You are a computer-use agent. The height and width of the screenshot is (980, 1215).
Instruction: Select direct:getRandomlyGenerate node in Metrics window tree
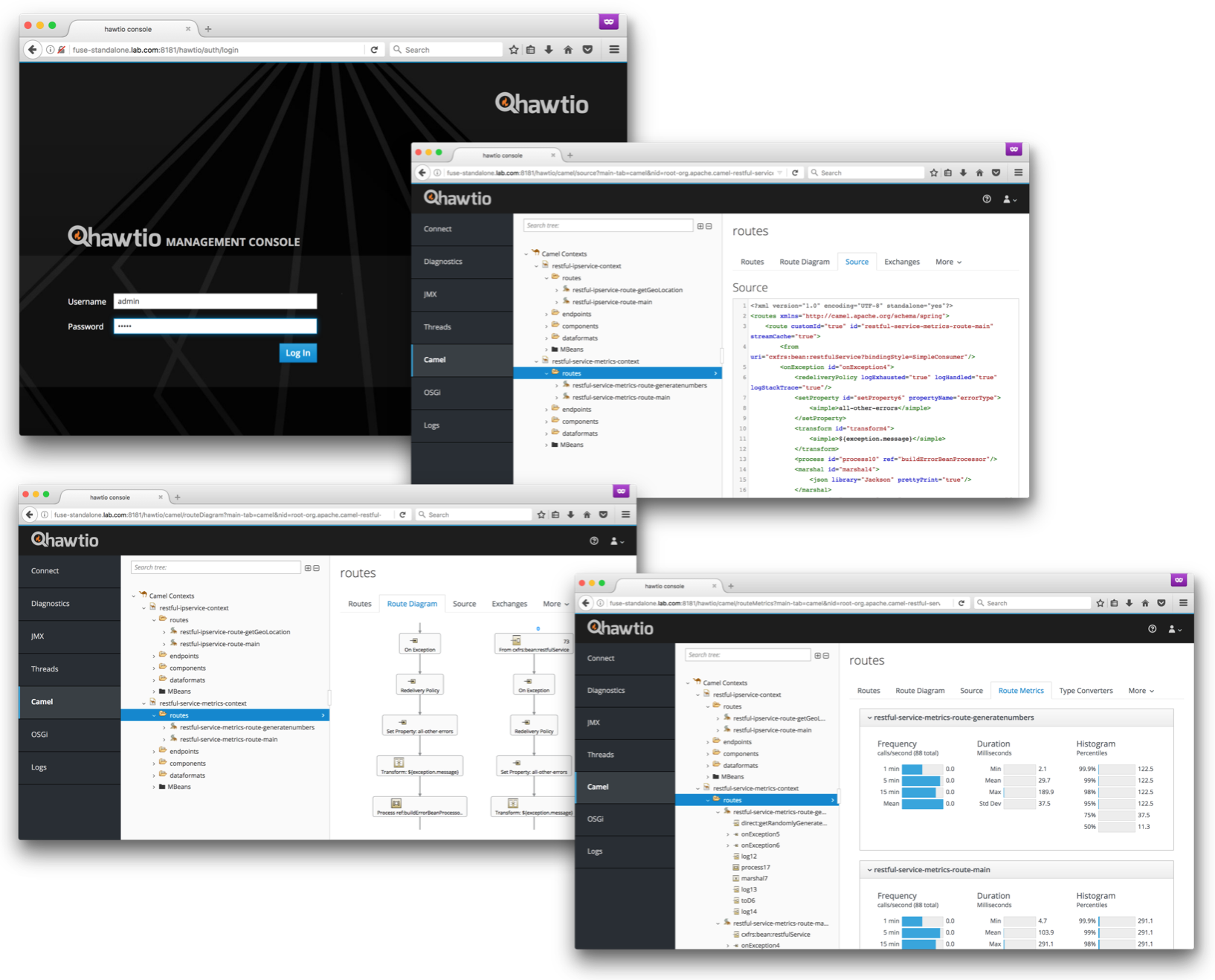(x=784, y=824)
